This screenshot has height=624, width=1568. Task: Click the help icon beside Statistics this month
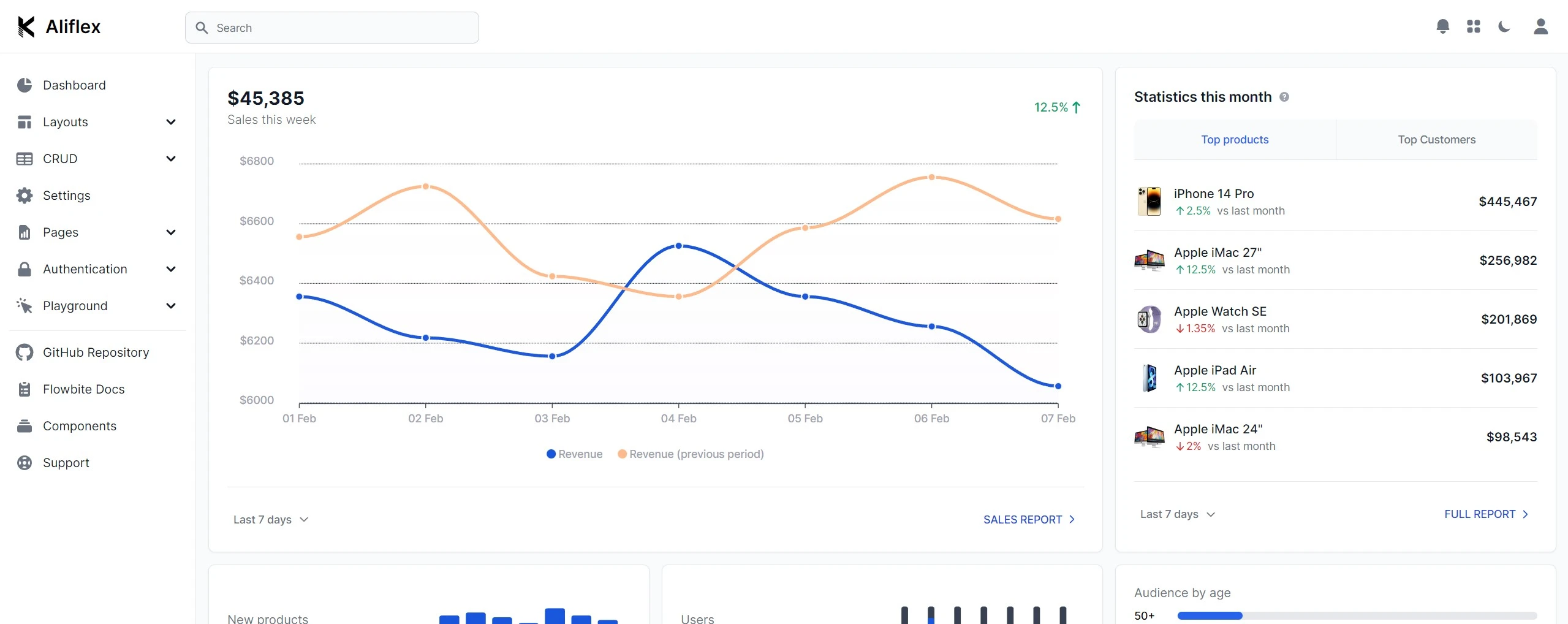pos(1284,97)
